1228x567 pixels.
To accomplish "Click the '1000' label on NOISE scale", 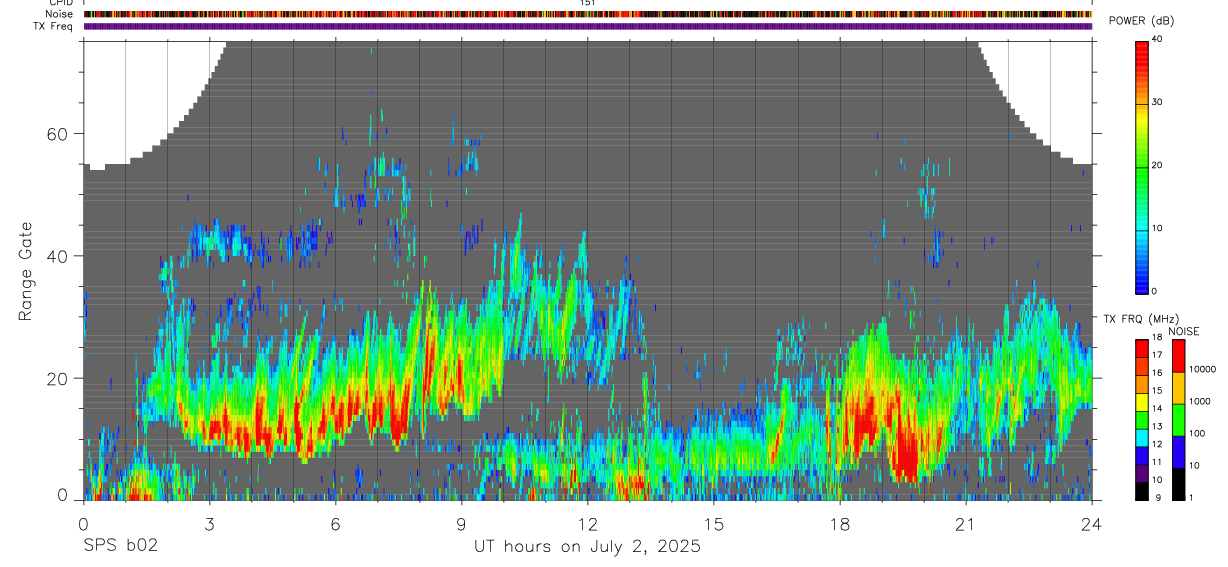I will click(1199, 401).
